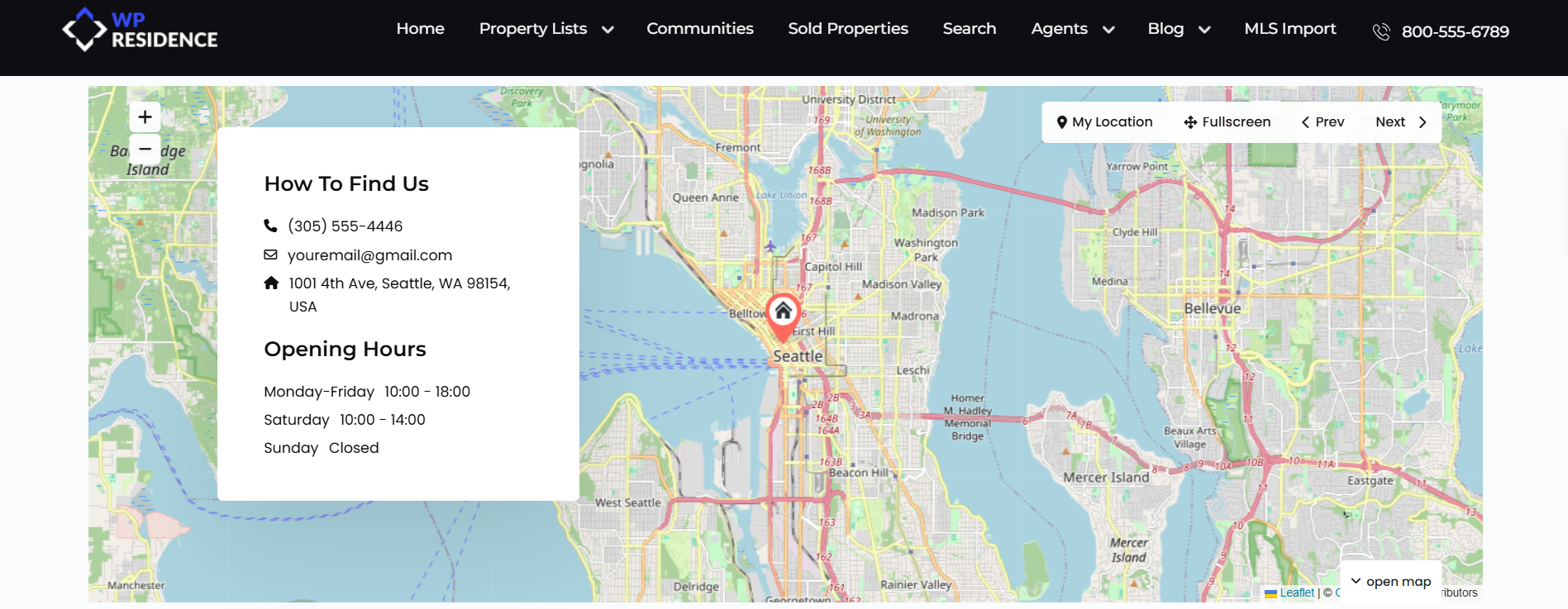
Task: Open the Communities menu item
Action: point(699,29)
